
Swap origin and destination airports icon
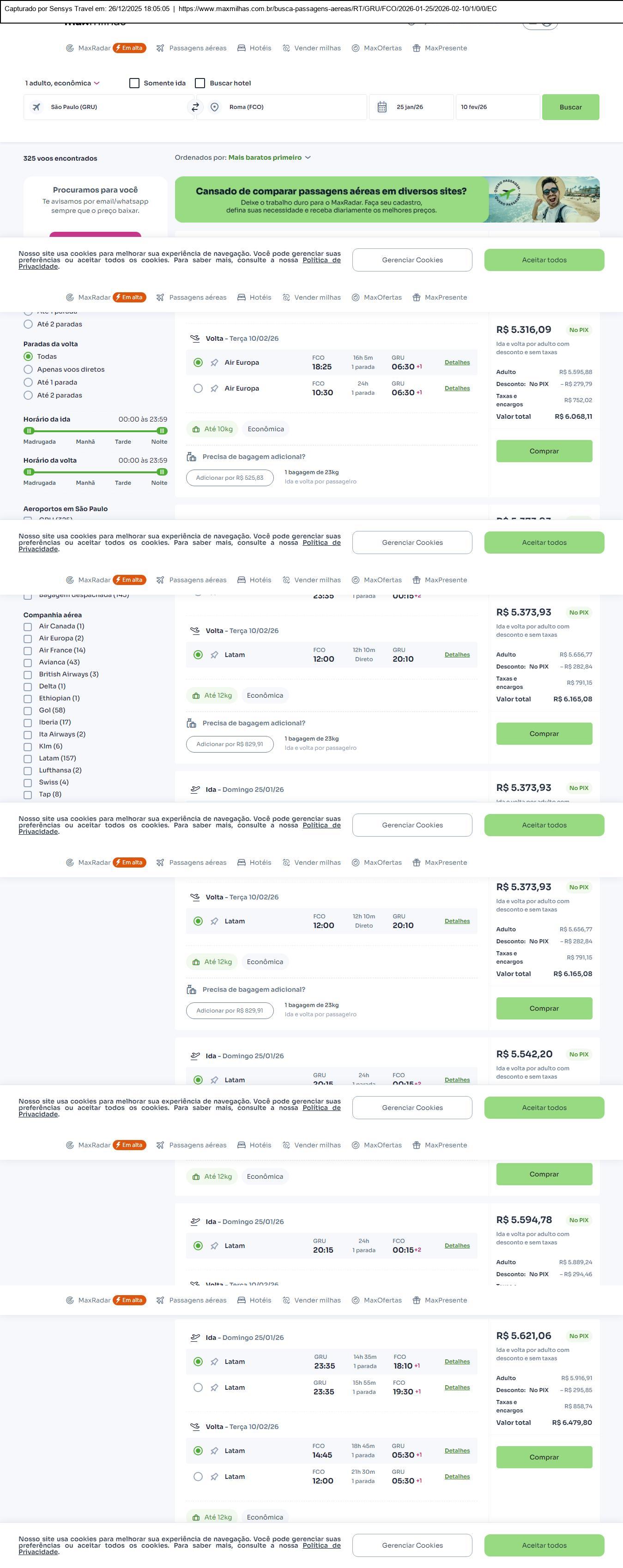[x=195, y=107]
